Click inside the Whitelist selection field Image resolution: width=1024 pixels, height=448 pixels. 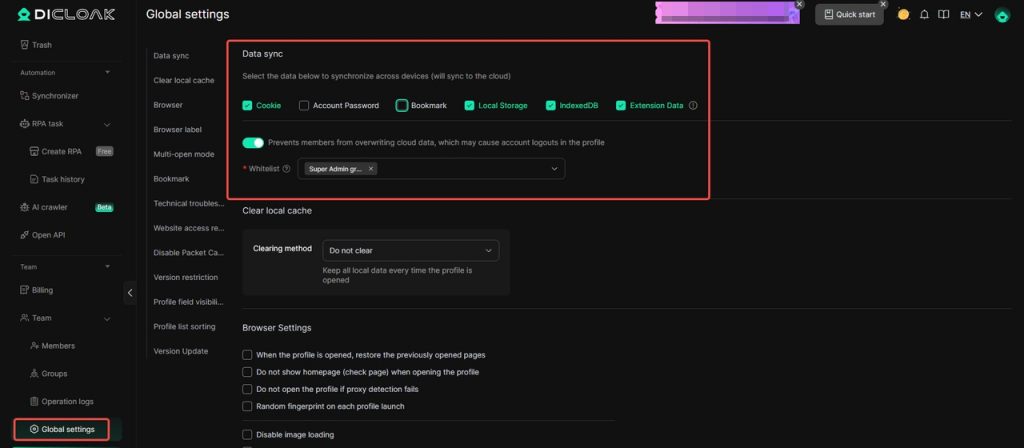click(460, 169)
